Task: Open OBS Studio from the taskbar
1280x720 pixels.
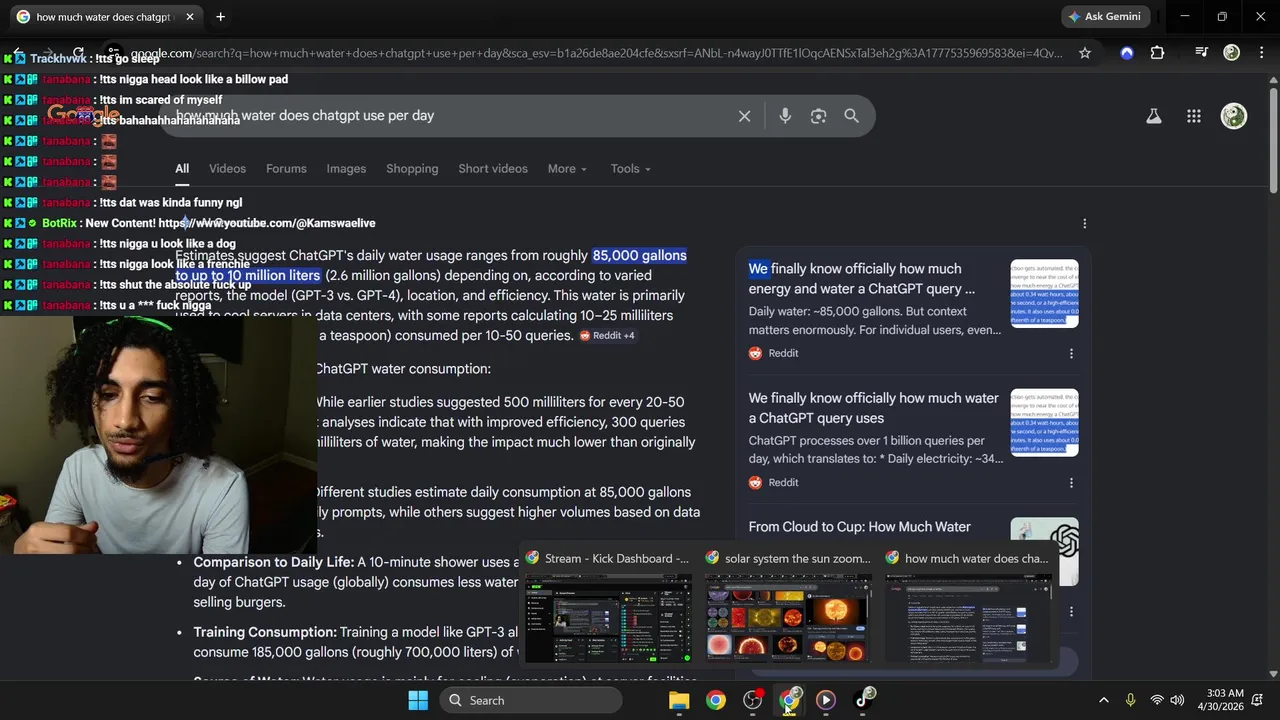Action: (753, 700)
